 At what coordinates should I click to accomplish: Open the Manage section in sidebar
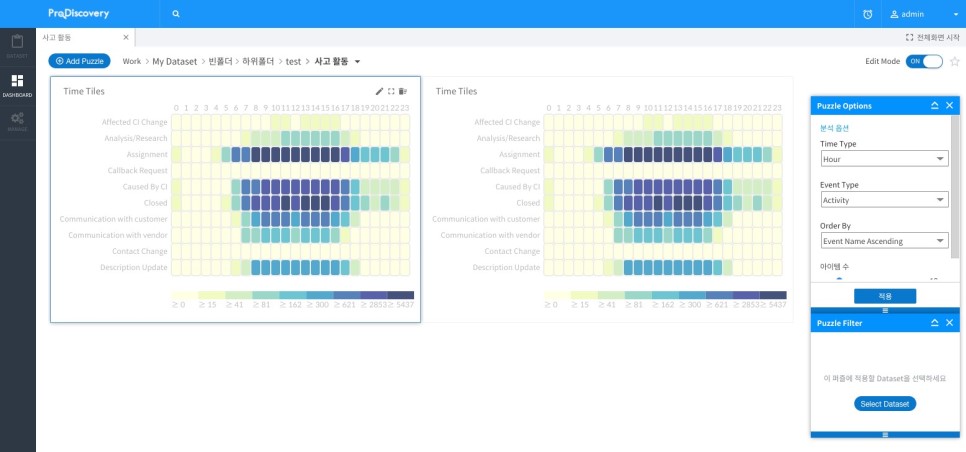coord(17,121)
